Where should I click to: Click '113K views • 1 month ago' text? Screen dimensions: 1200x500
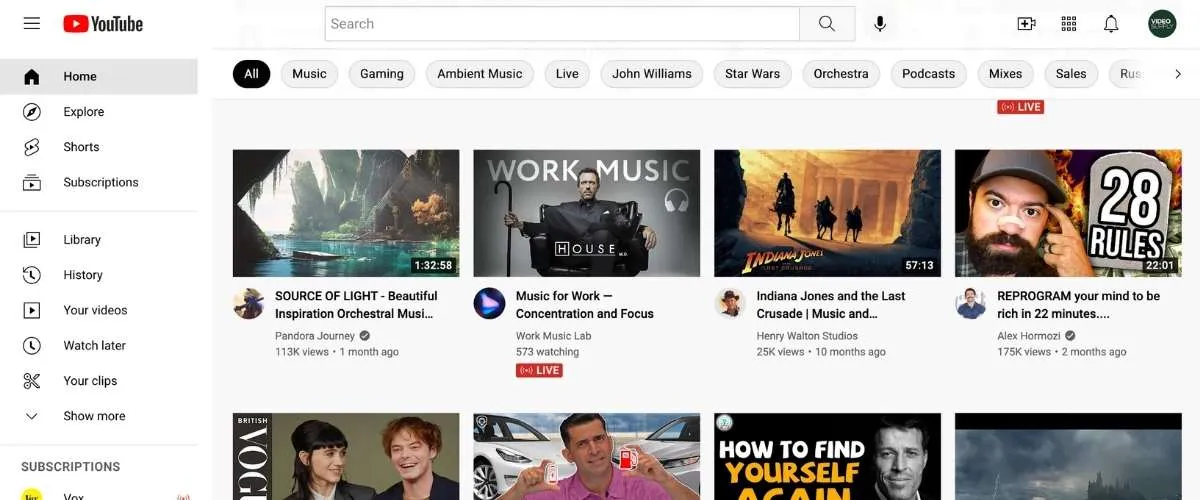[x=337, y=352]
